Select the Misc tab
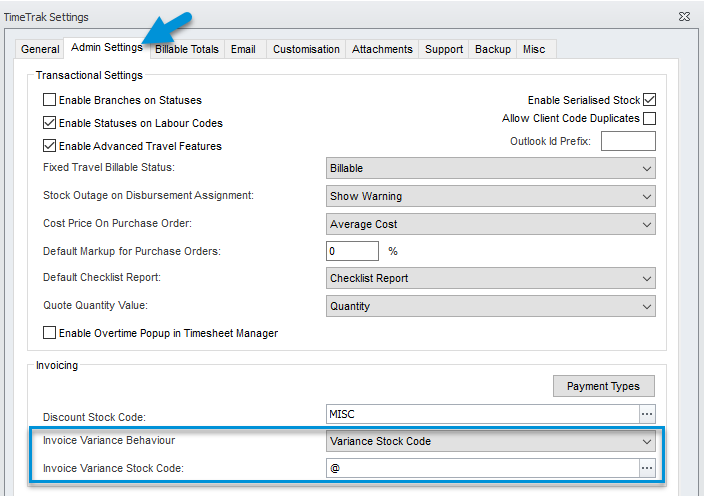Viewport: 704px width, 496px height. (534, 49)
